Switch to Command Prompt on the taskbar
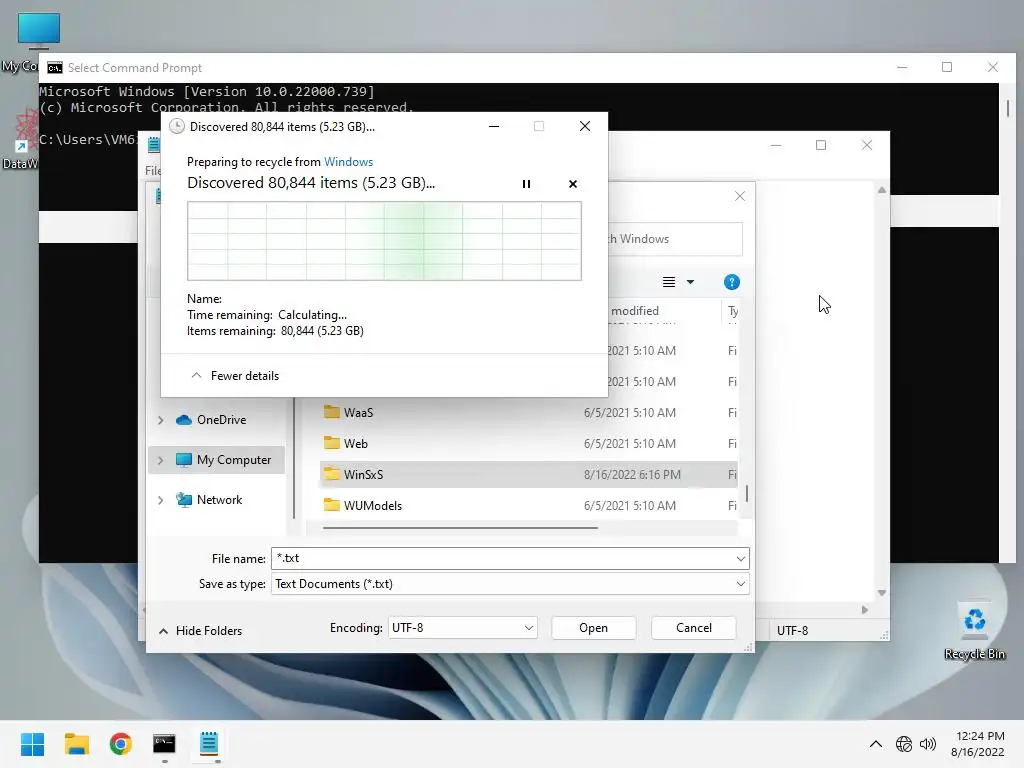The height and width of the screenshot is (768, 1024). pyautogui.click(x=164, y=744)
